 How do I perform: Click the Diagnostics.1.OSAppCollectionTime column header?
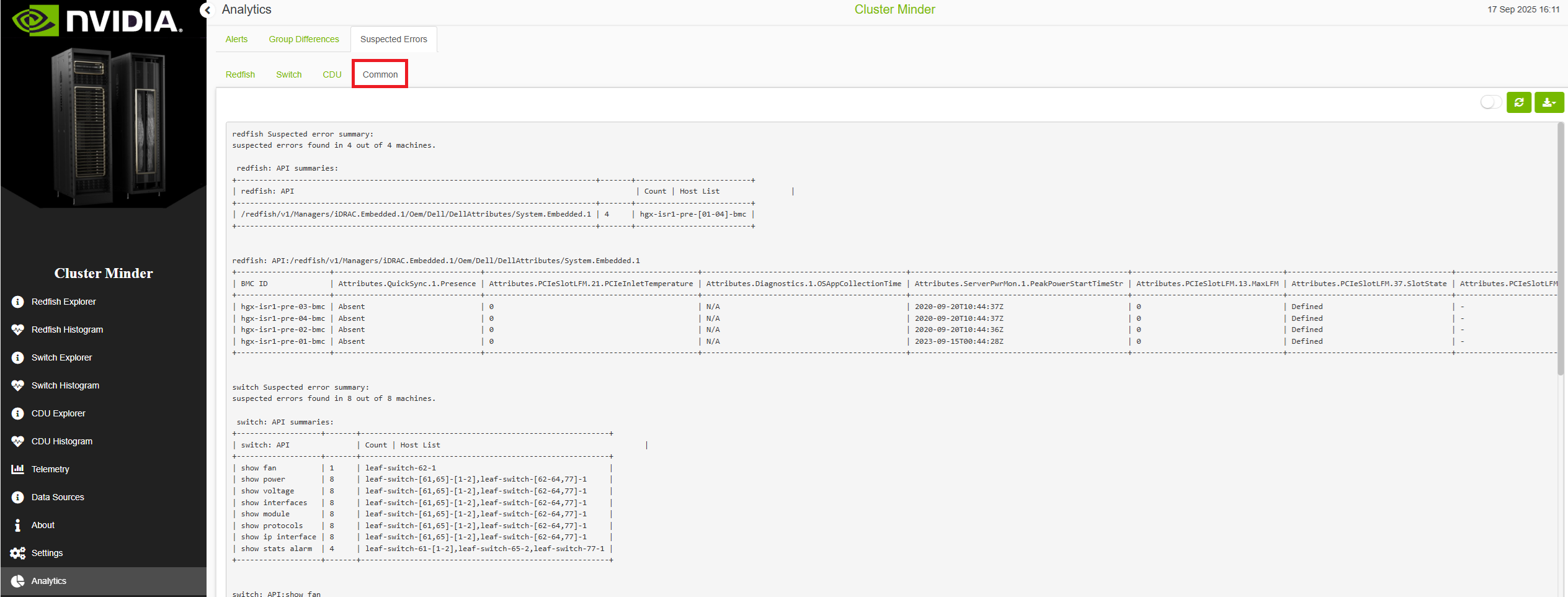pyautogui.click(x=804, y=284)
